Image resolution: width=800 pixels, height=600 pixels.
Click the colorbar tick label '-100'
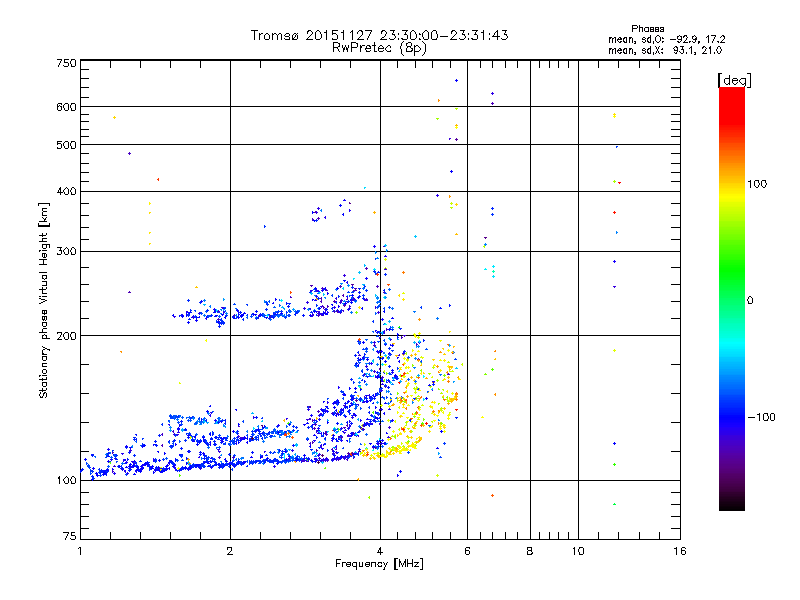coord(762,417)
